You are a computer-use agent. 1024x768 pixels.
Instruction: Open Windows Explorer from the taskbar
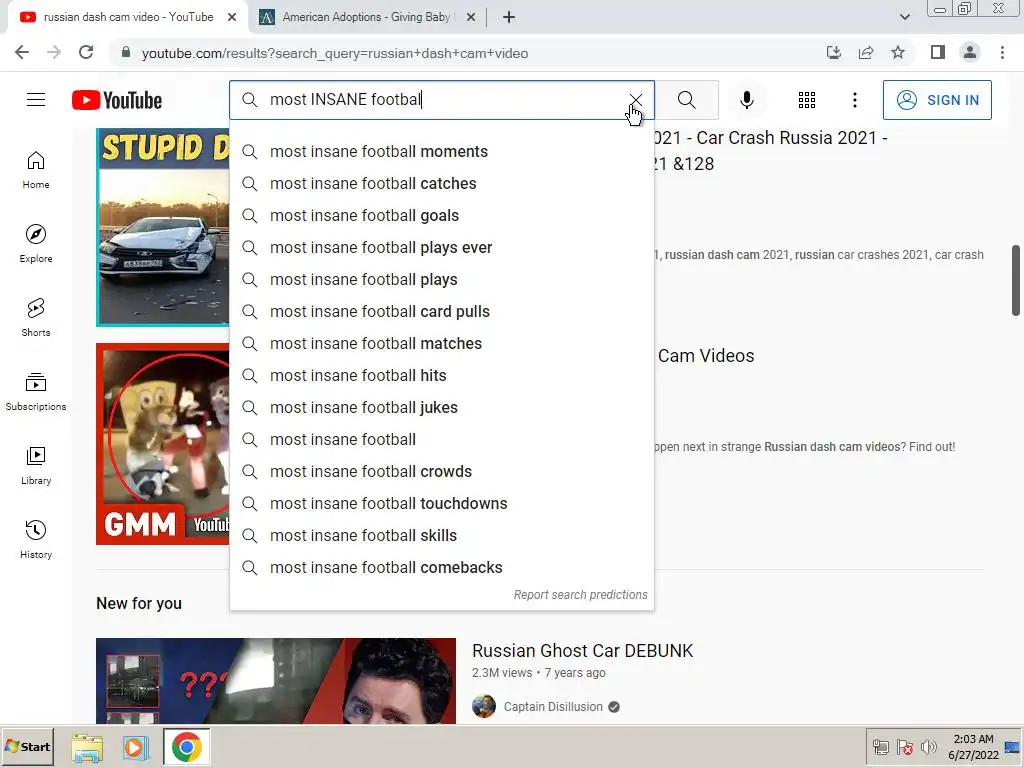87,747
